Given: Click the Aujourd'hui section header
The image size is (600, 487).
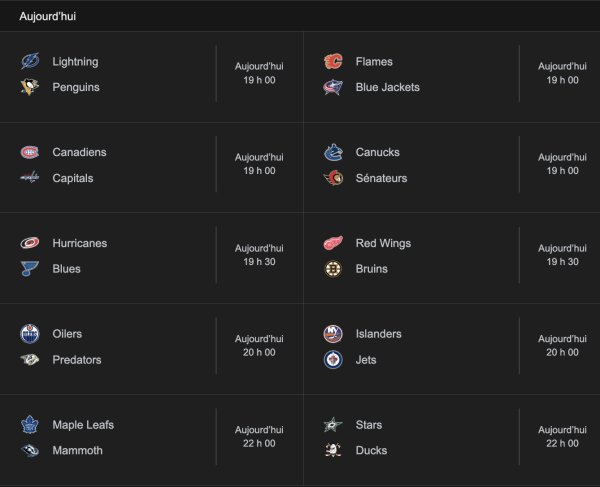Looking at the screenshot, I should [x=48, y=16].
